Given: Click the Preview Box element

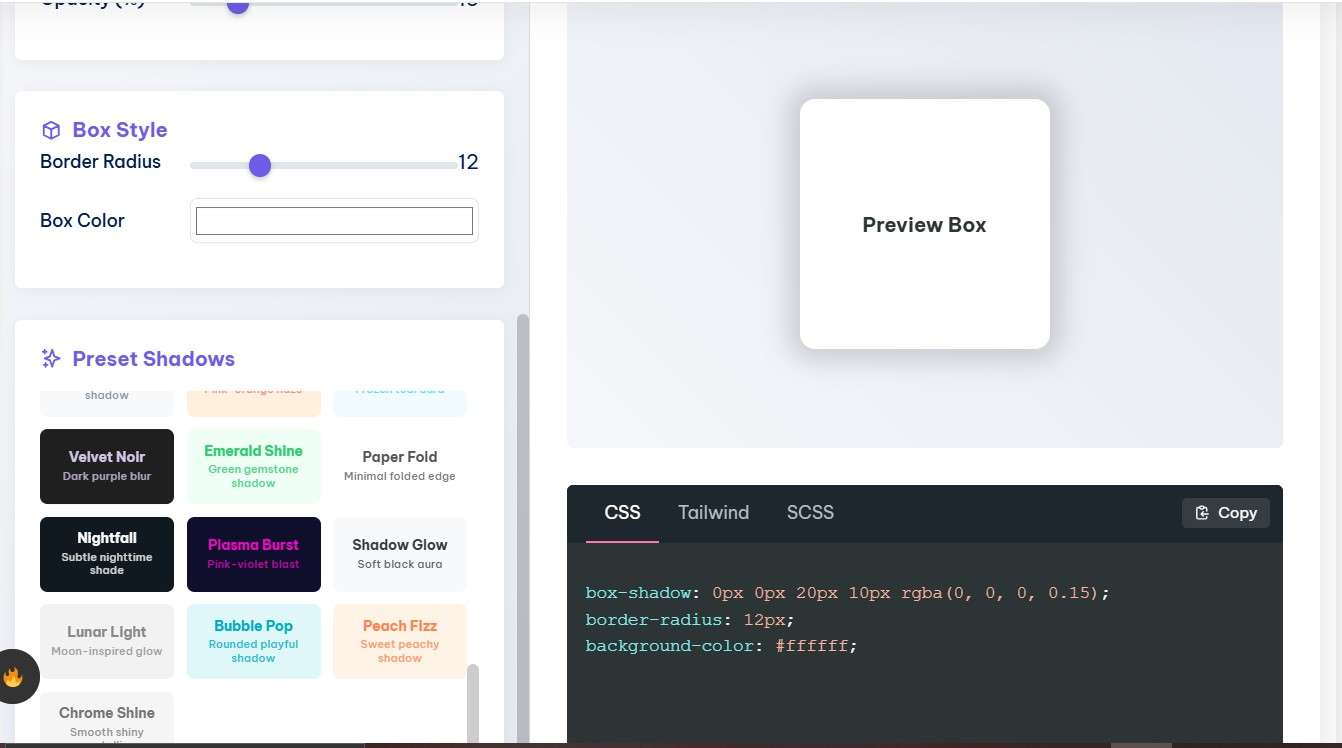Looking at the screenshot, I should pos(925,224).
